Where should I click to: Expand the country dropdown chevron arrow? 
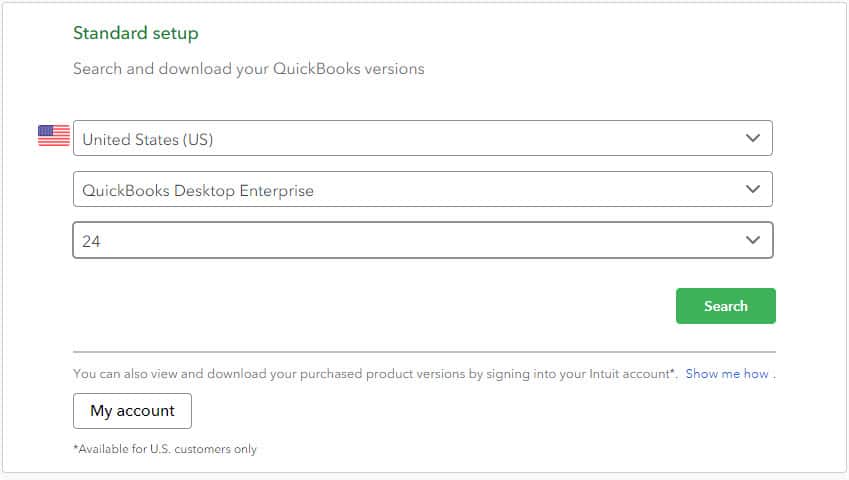(753, 138)
